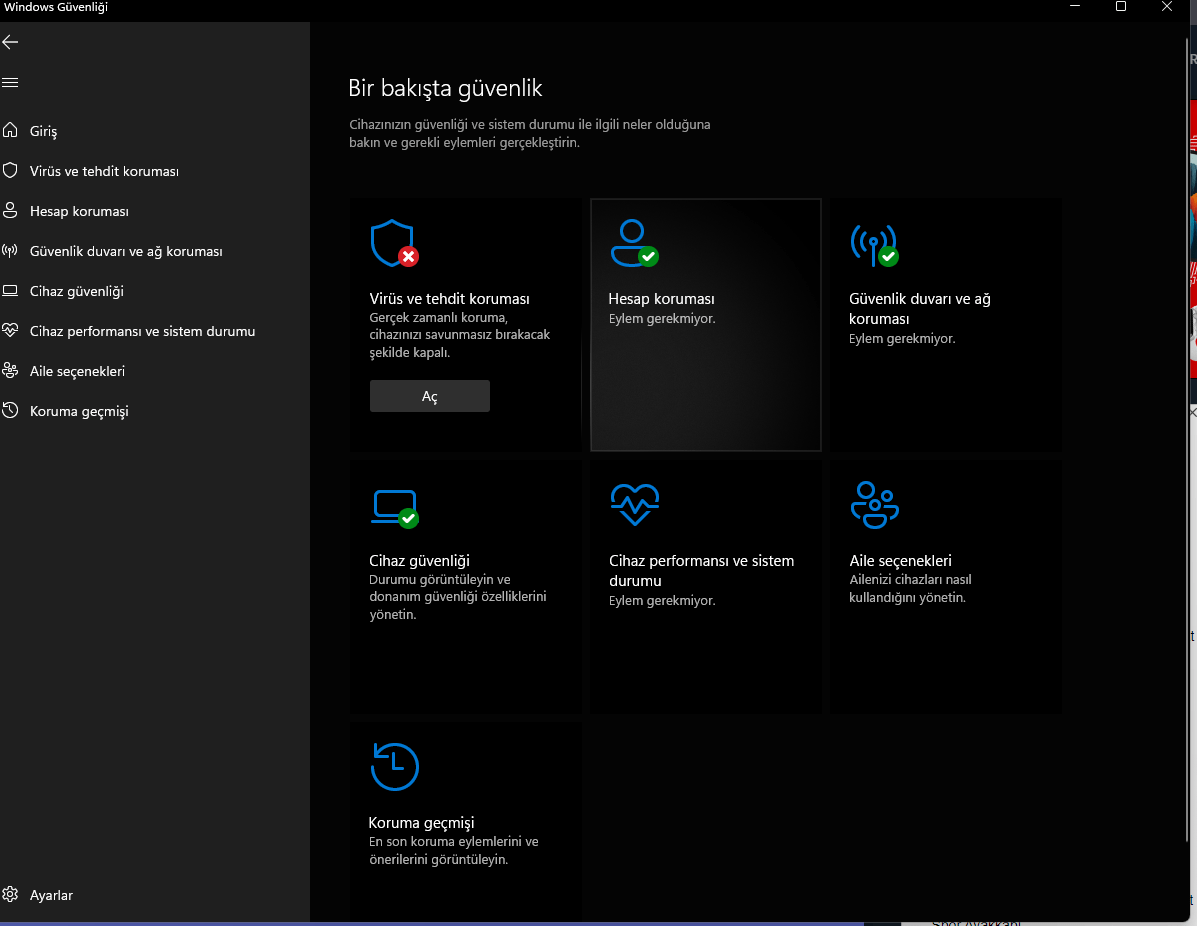Go to Hesap koruması in sidebar
The height and width of the screenshot is (926, 1197).
79,211
